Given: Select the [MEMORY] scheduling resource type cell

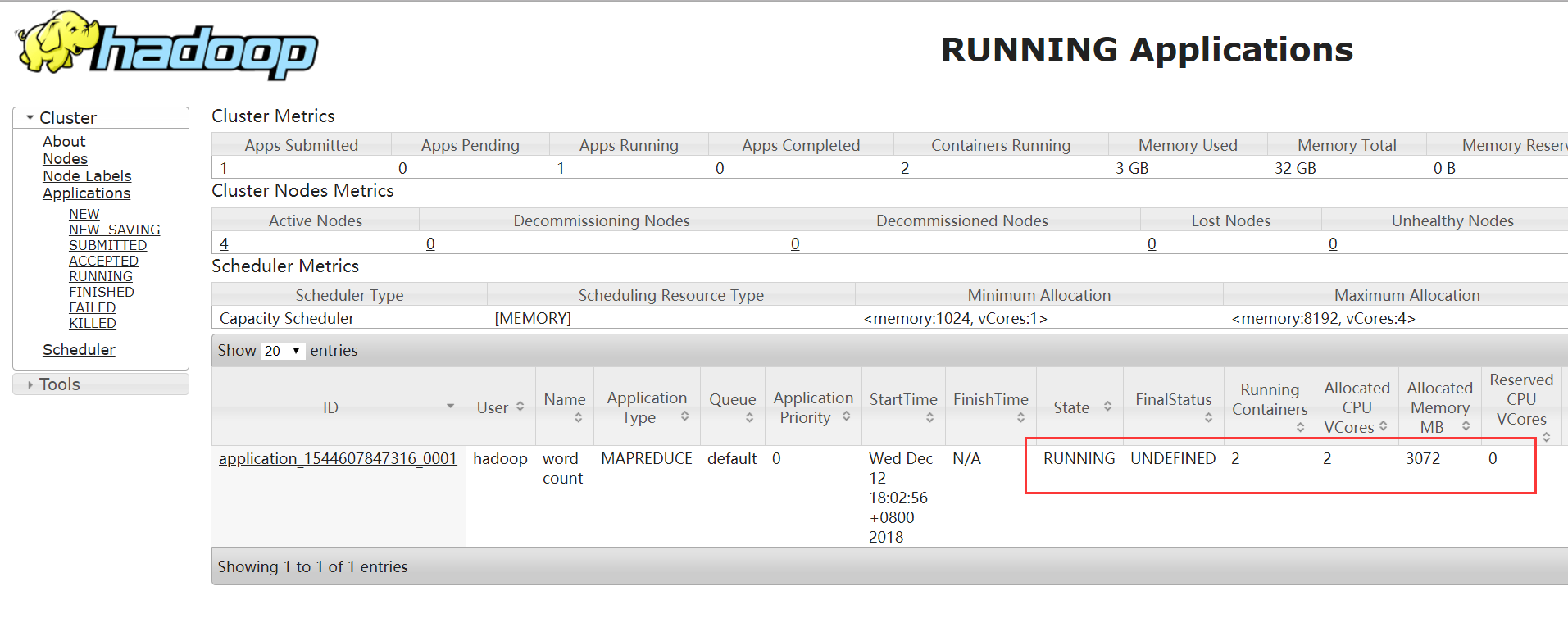Looking at the screenshot, I should pos(533,318).
